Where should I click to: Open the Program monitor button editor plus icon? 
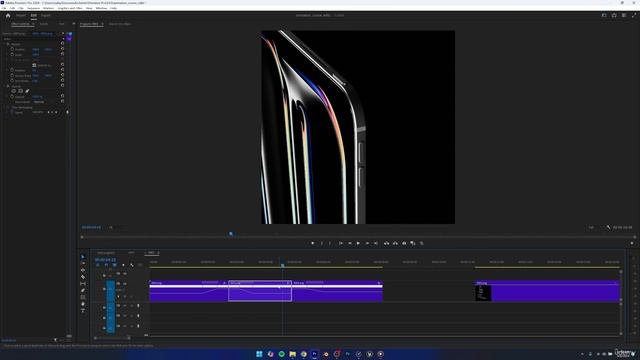tap(632, 243)
